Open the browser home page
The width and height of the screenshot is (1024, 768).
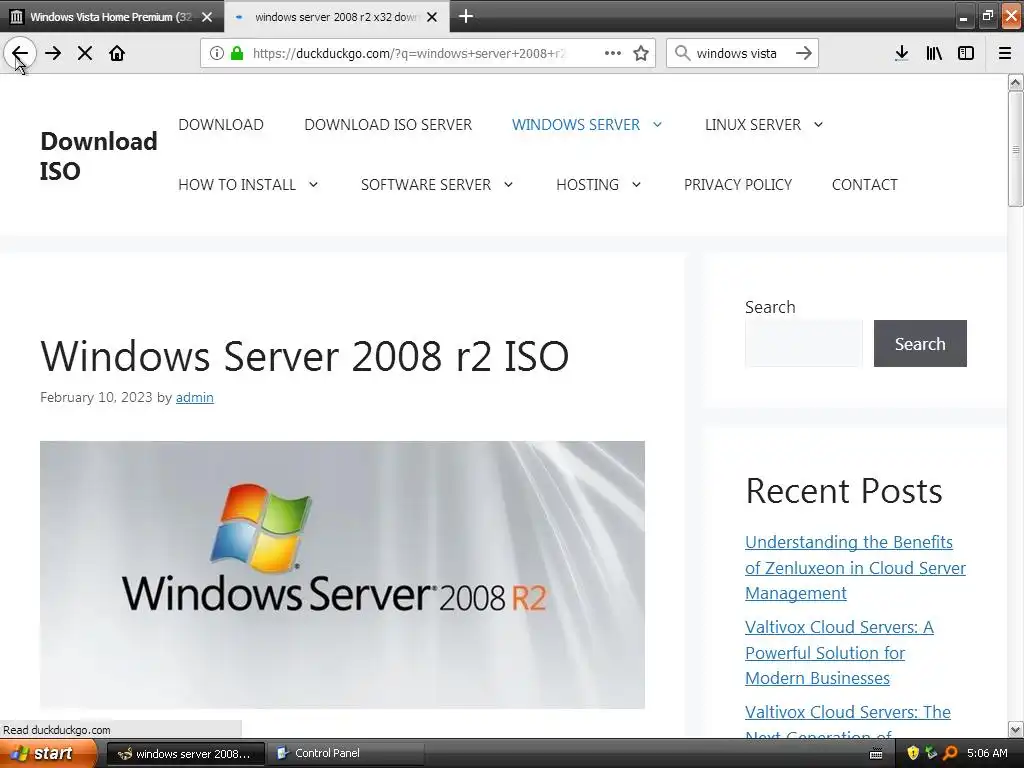coord(117,54)
